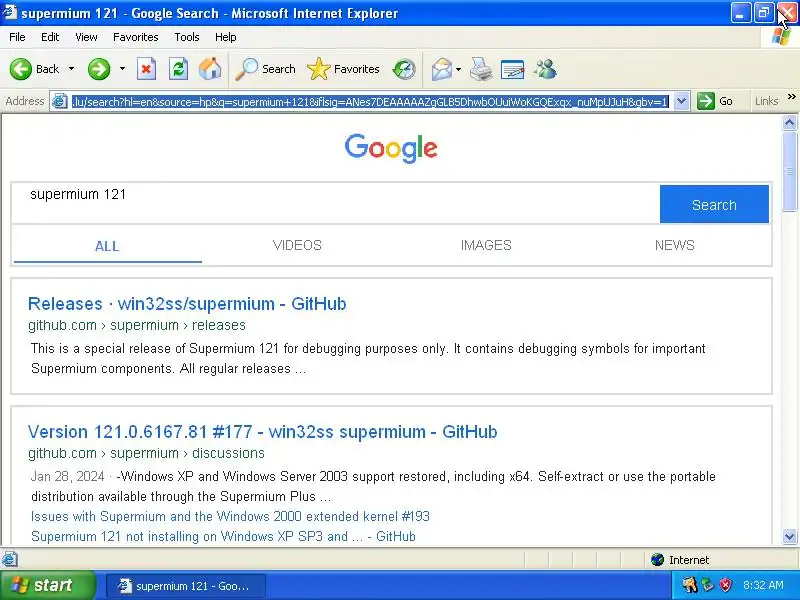Click the 8:32 AM clock

[x=763, y=585]
